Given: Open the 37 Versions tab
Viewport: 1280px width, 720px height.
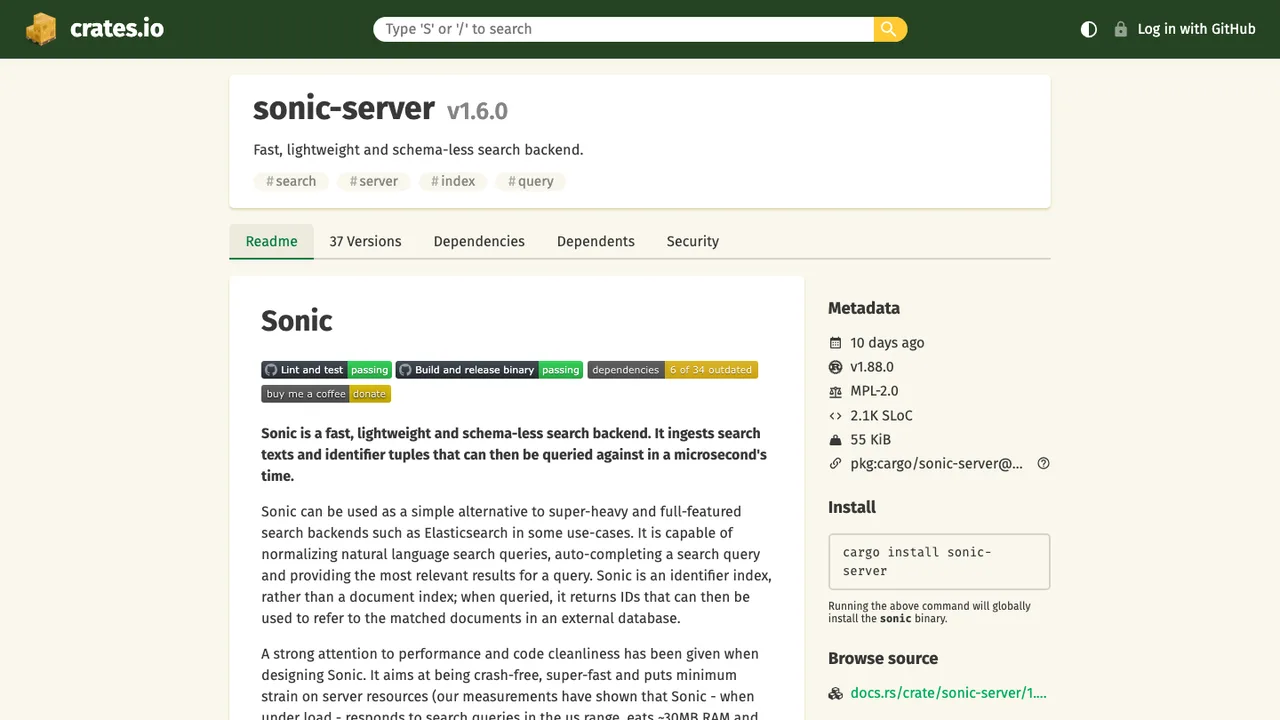Looking at the screenshot, I should [365, 241].
